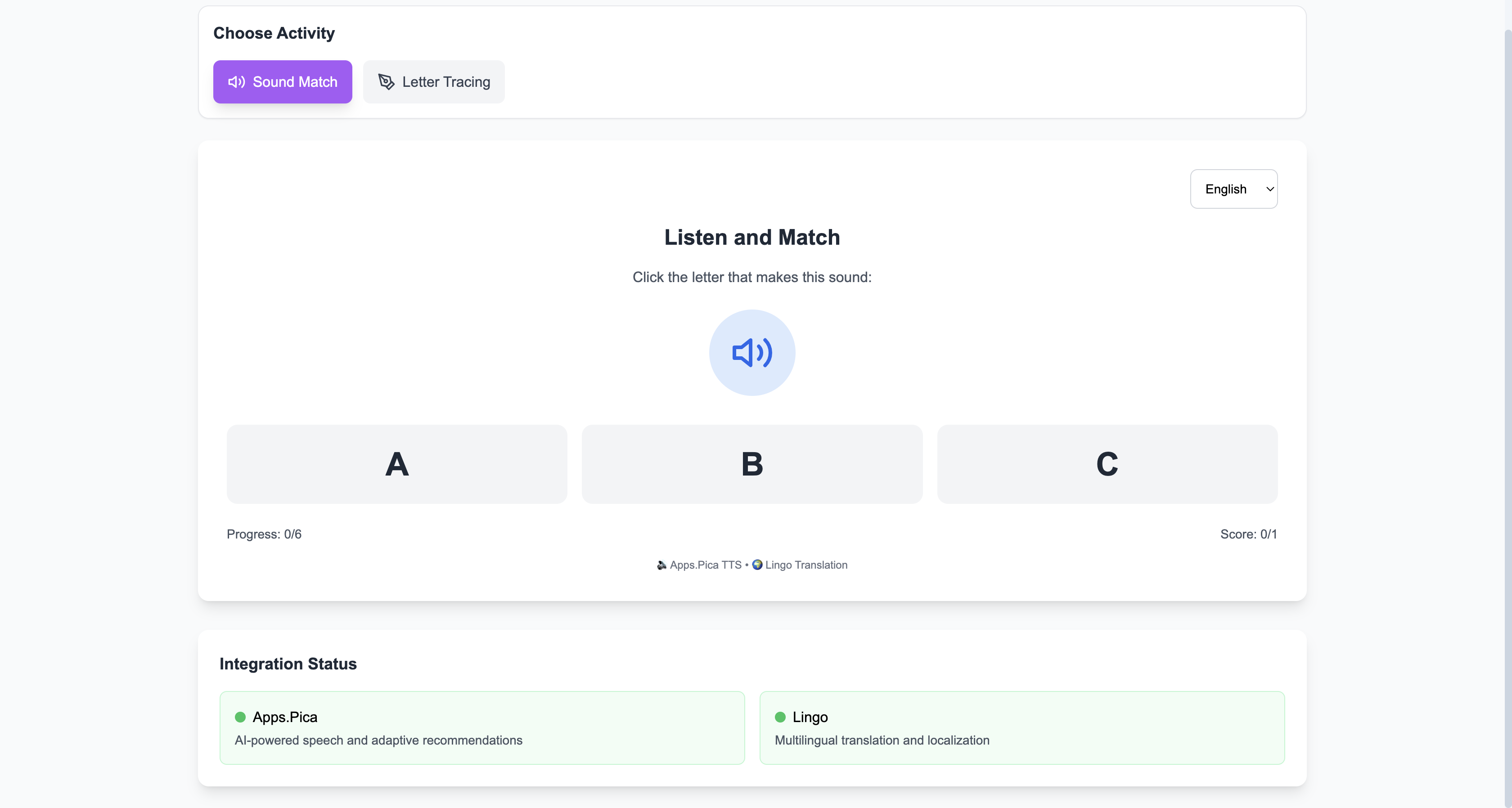Click the speaker emoji beside Apps.Pica TTS

[661, 565]
